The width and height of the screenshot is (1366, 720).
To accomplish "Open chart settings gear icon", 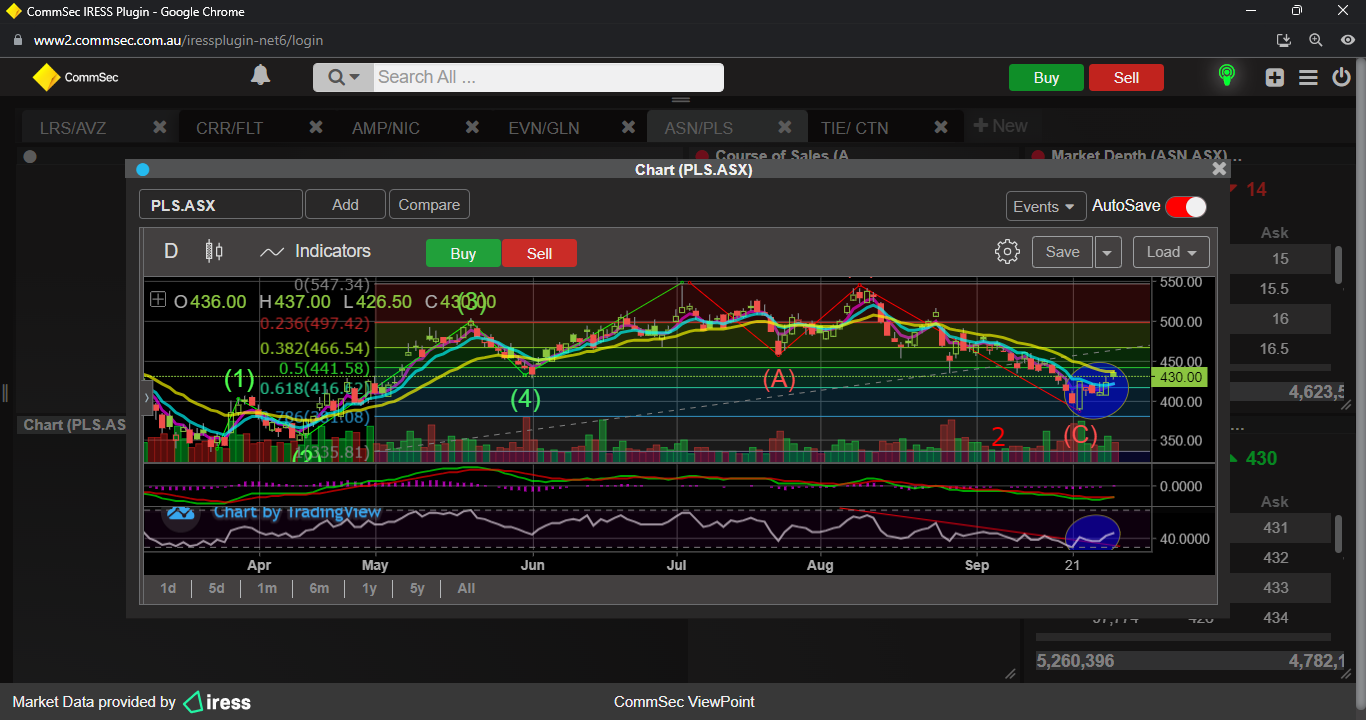I will [x=1007, y=251].
